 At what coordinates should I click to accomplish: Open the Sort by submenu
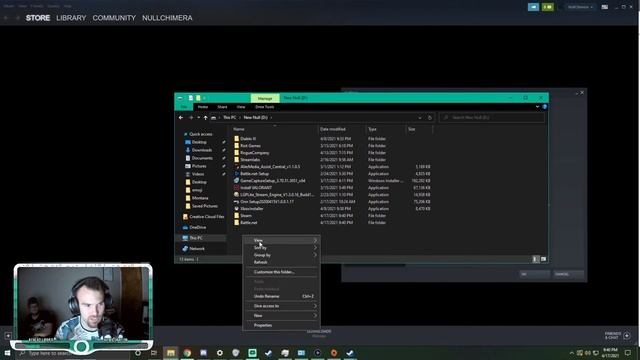pos(281,248)
